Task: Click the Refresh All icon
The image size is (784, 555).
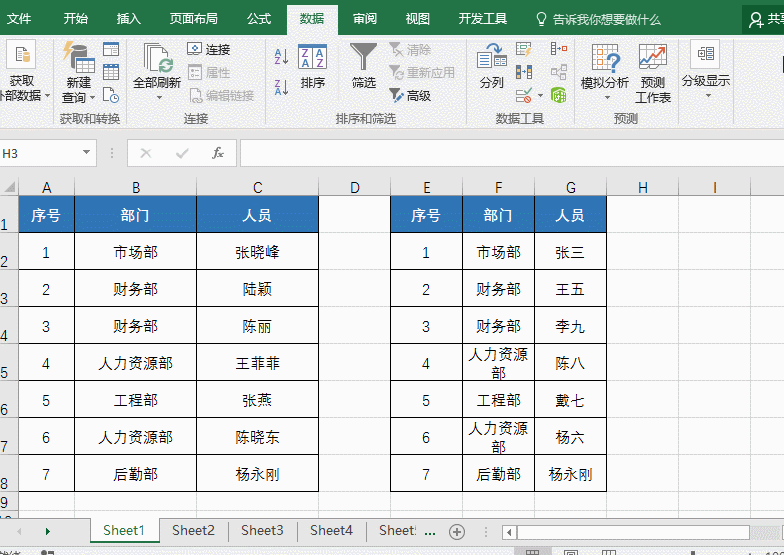Action: point(156,58)
